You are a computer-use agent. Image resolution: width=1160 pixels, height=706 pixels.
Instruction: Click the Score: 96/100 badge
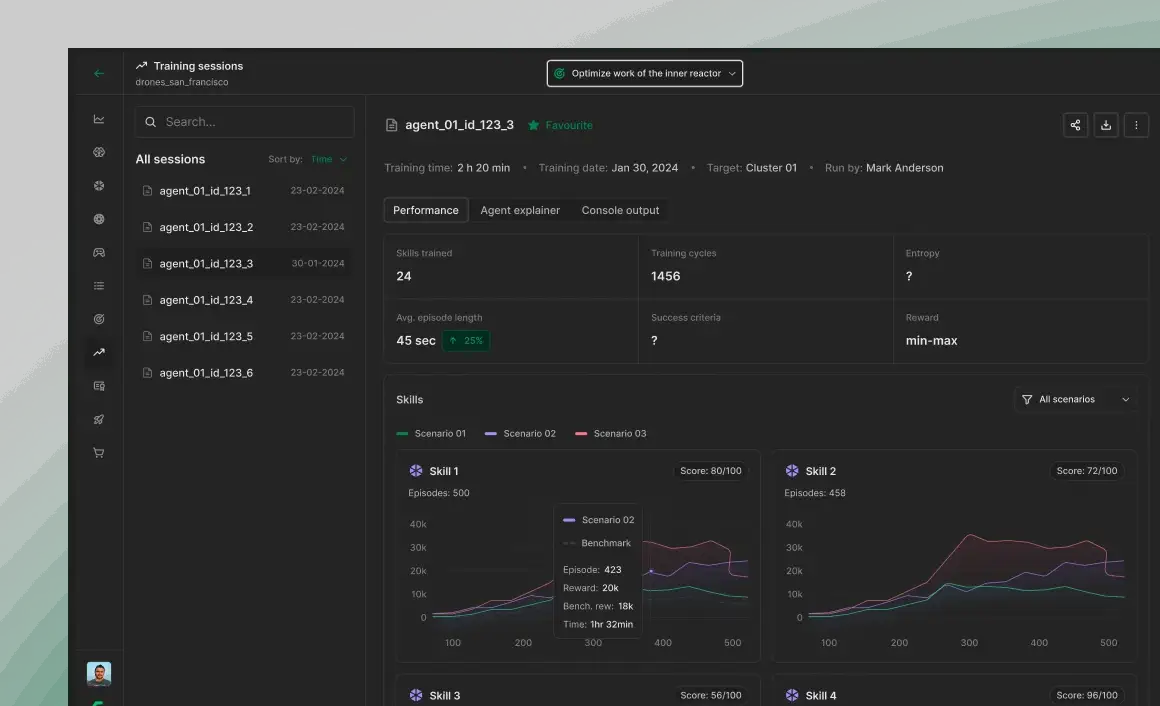coord(1086,696)
